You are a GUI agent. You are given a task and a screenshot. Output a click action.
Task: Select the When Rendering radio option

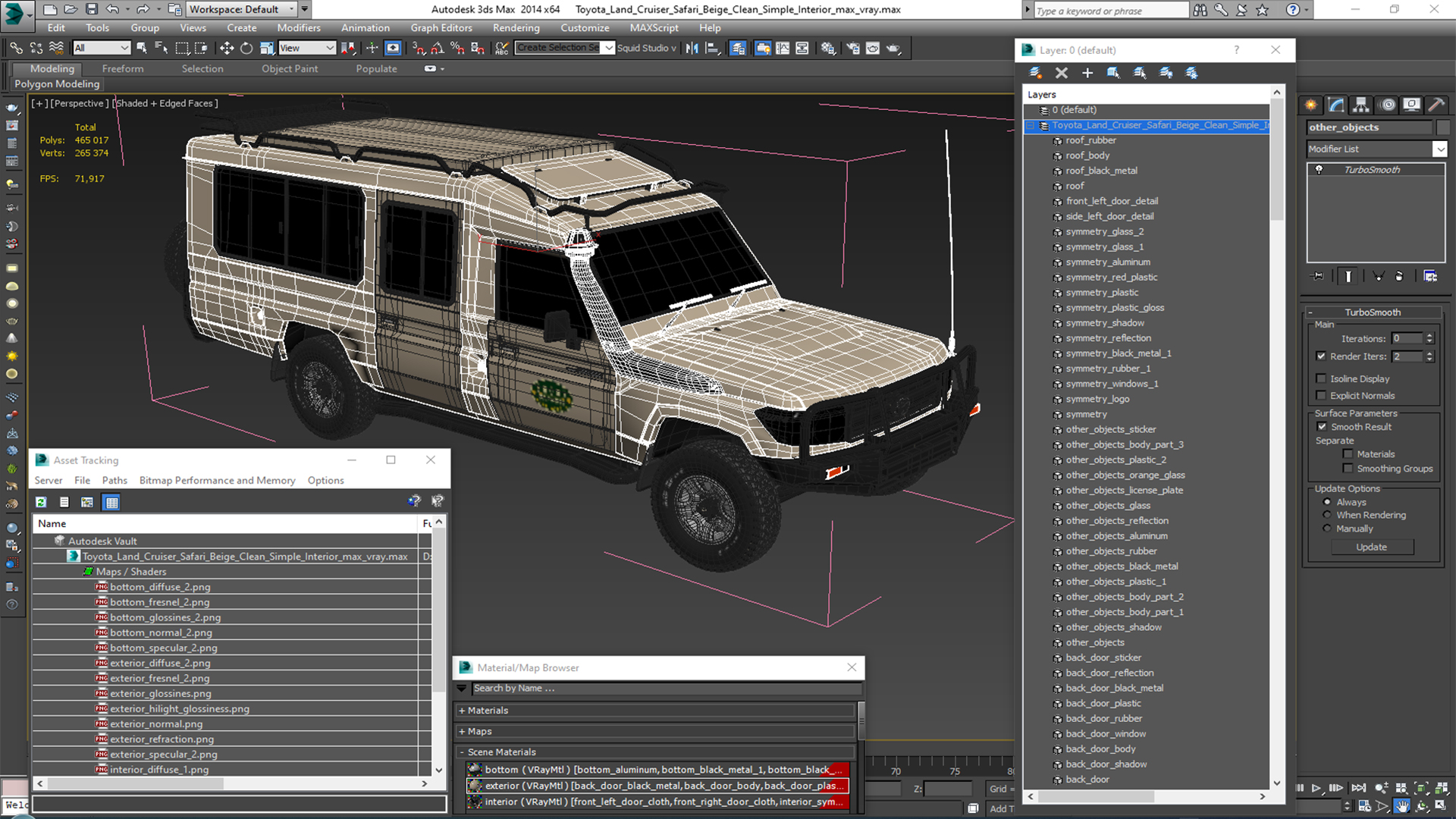coord(1327,515)
